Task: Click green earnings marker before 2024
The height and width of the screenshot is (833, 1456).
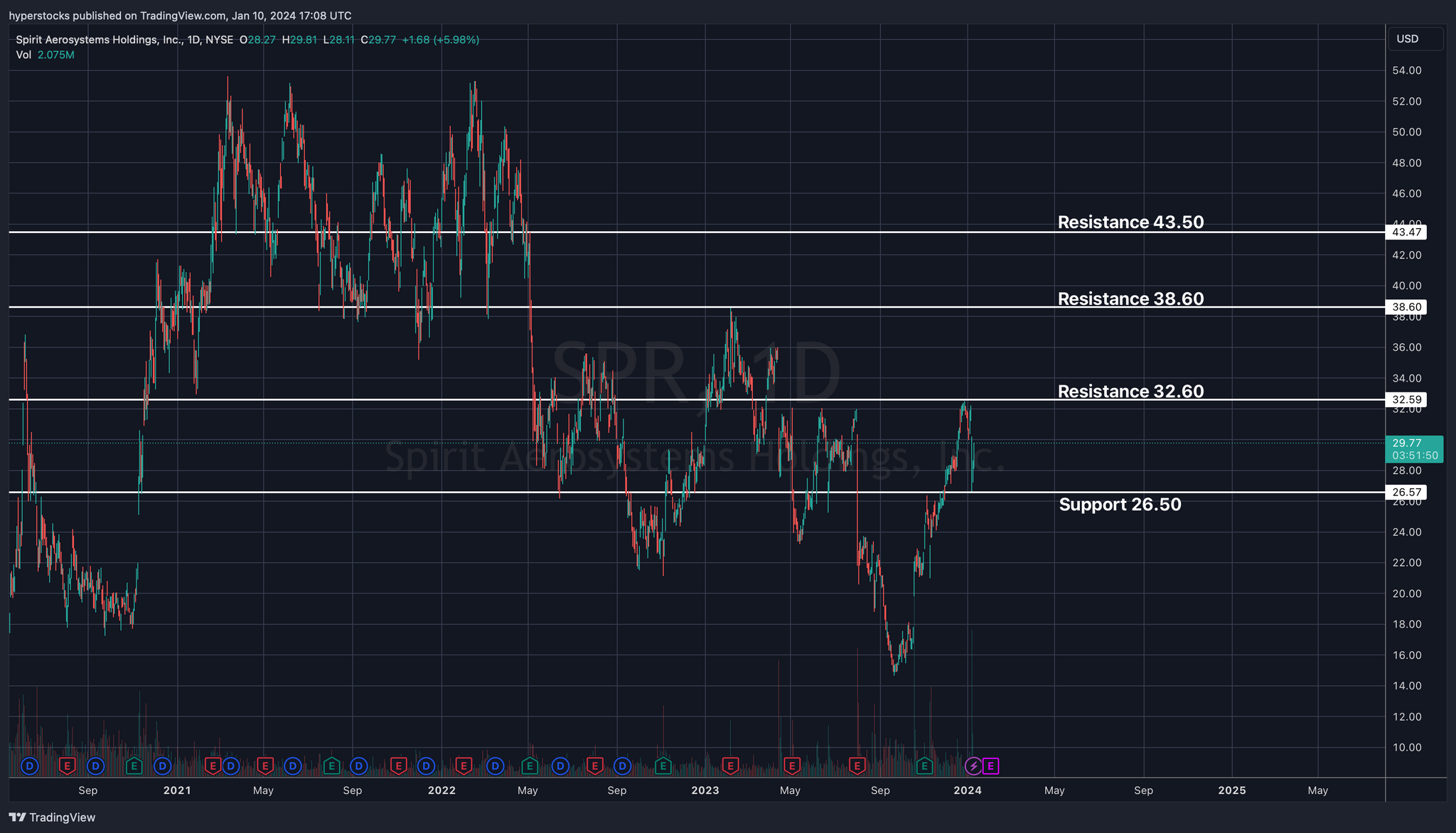Action: [x=924, y=766]
